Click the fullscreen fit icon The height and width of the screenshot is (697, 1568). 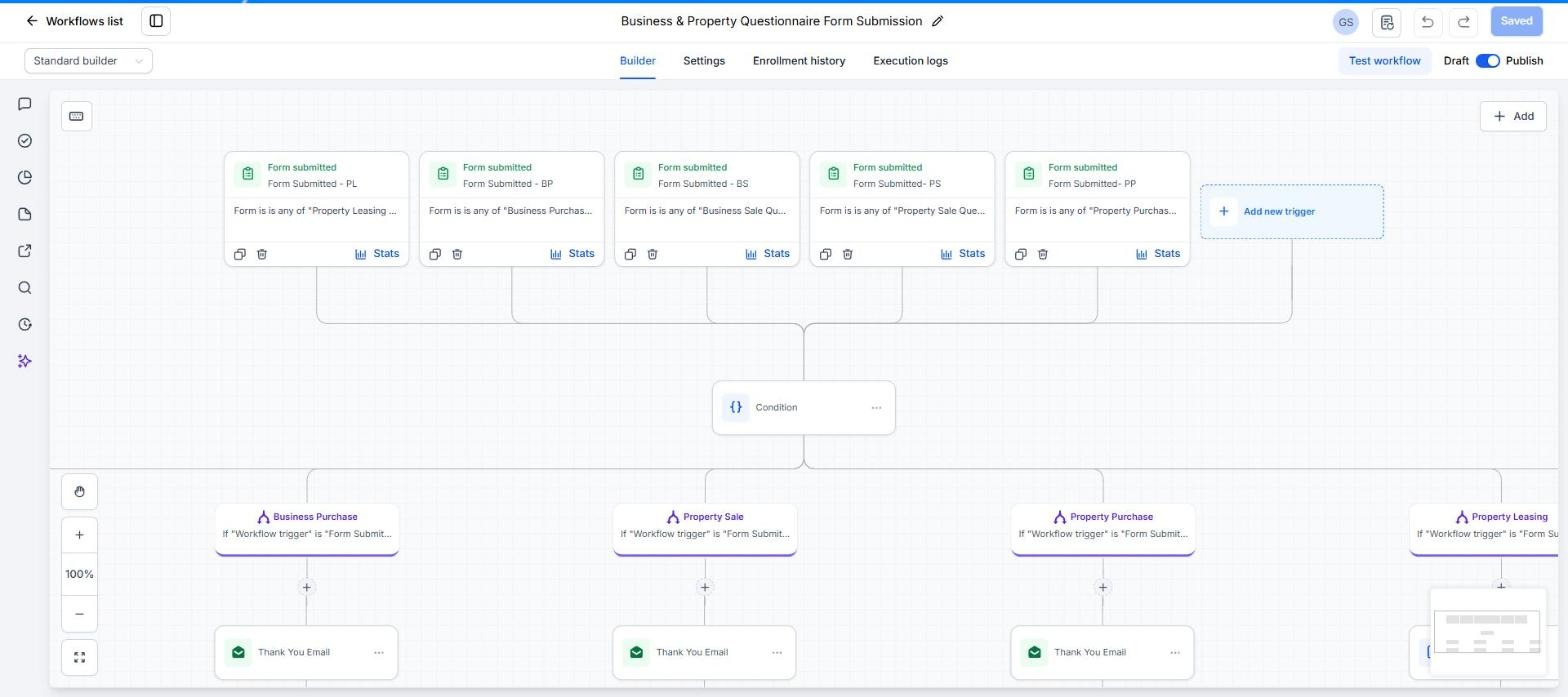(x=80, y=658)
